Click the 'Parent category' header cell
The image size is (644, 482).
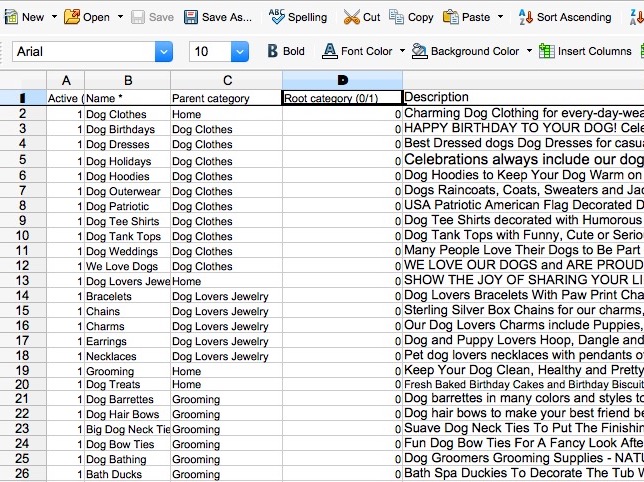tap(227, 98)
